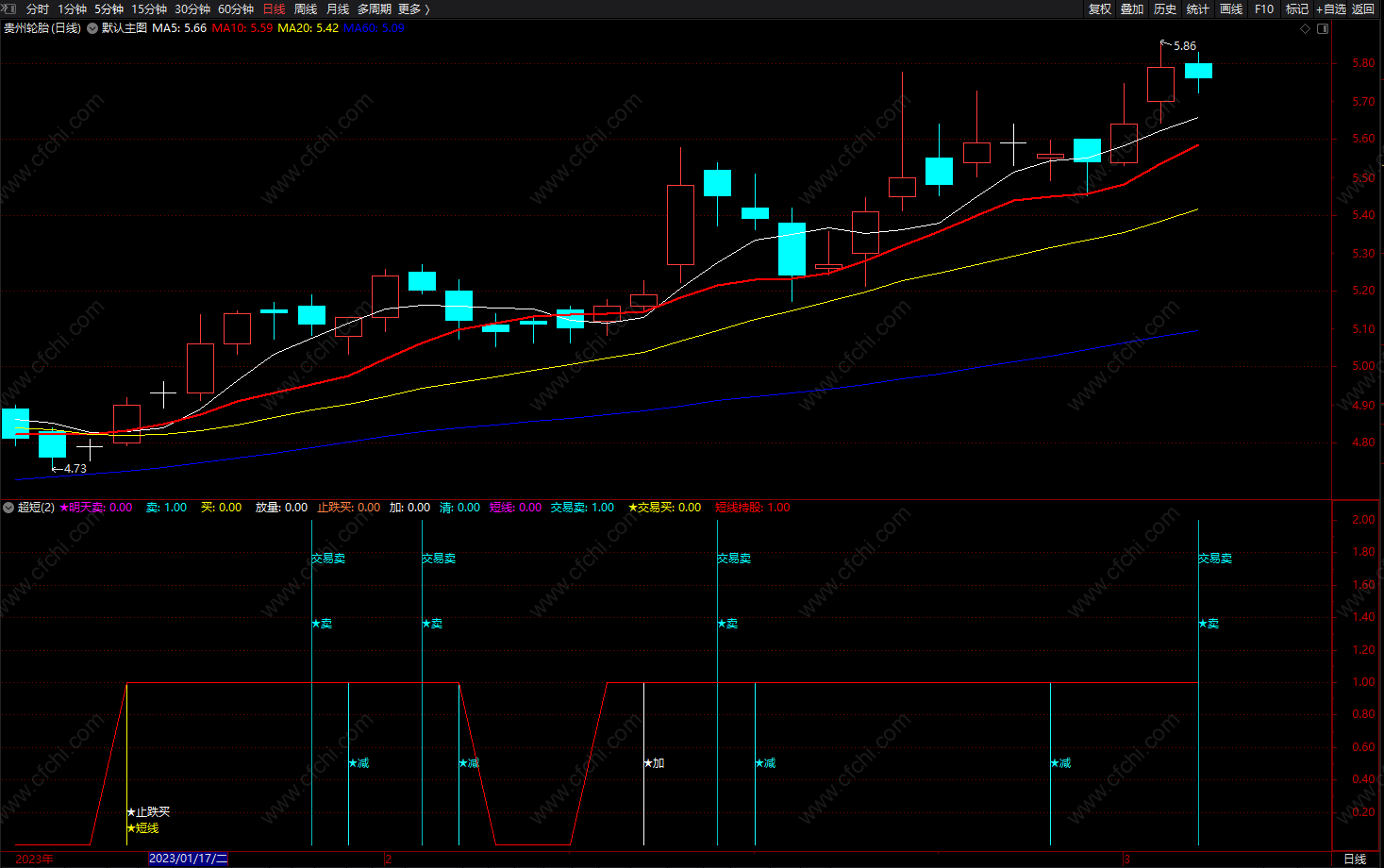This screenshot has height=868, width=1384.
Task: Click 返回 to go back
Action: (x=1363, y=8)
